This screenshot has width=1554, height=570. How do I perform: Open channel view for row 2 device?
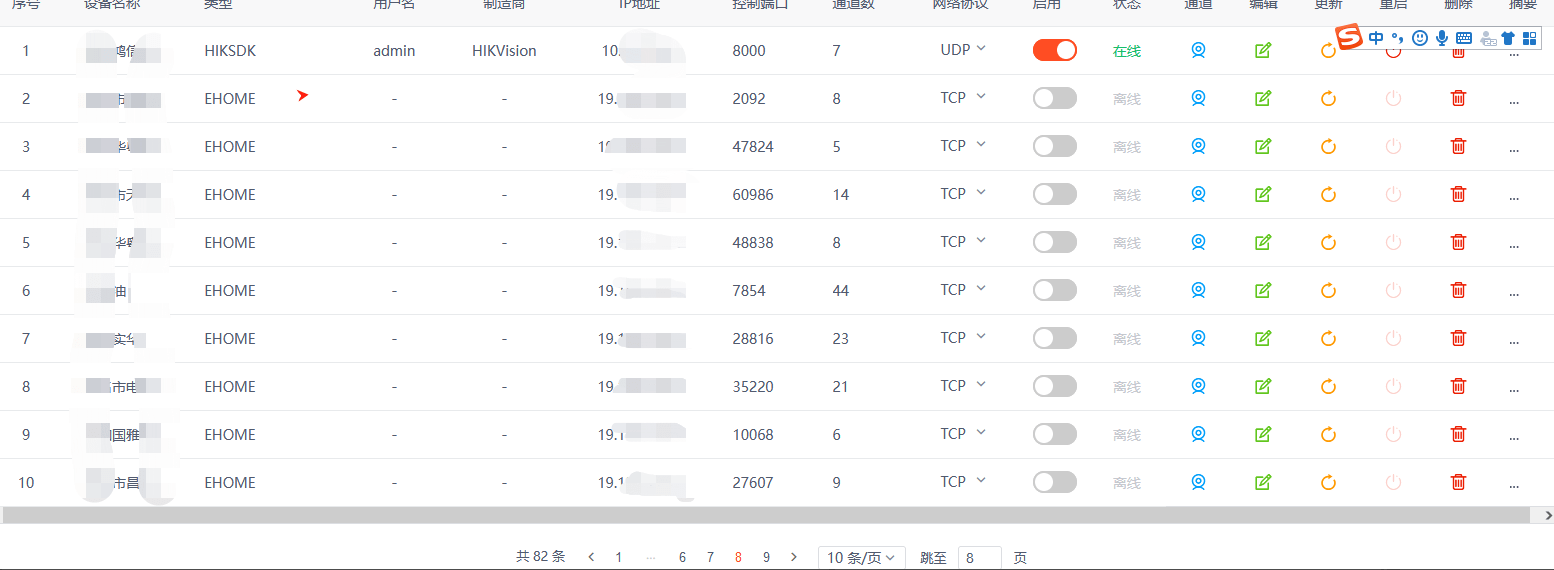[x=1198, y=98]
